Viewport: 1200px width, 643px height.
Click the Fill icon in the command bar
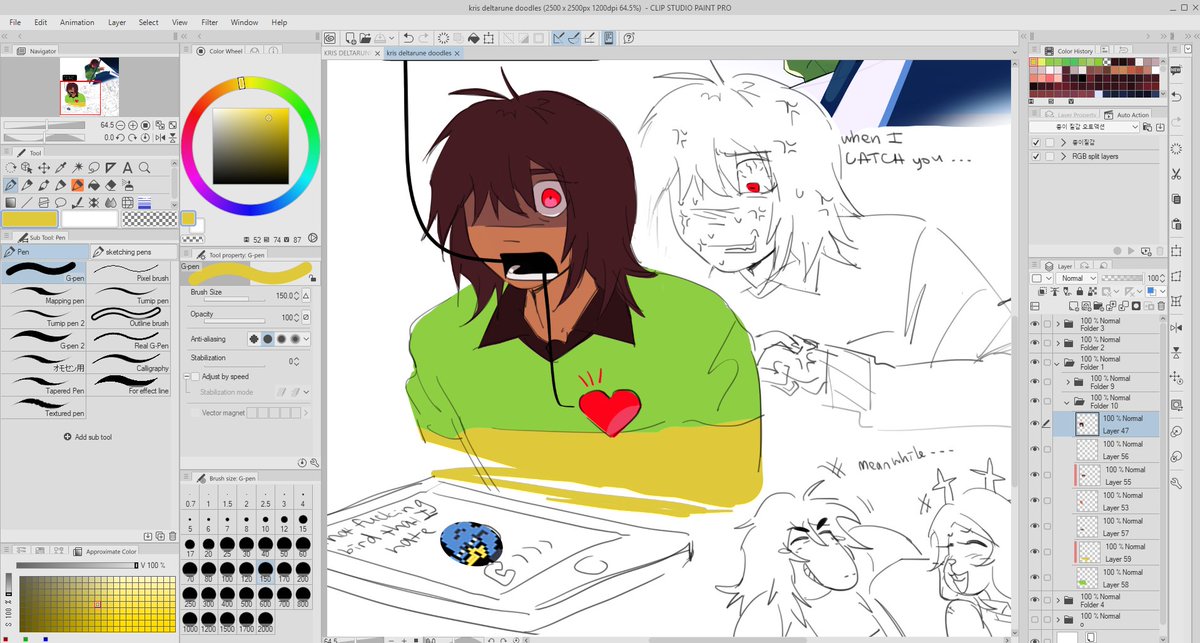[474, 38]
